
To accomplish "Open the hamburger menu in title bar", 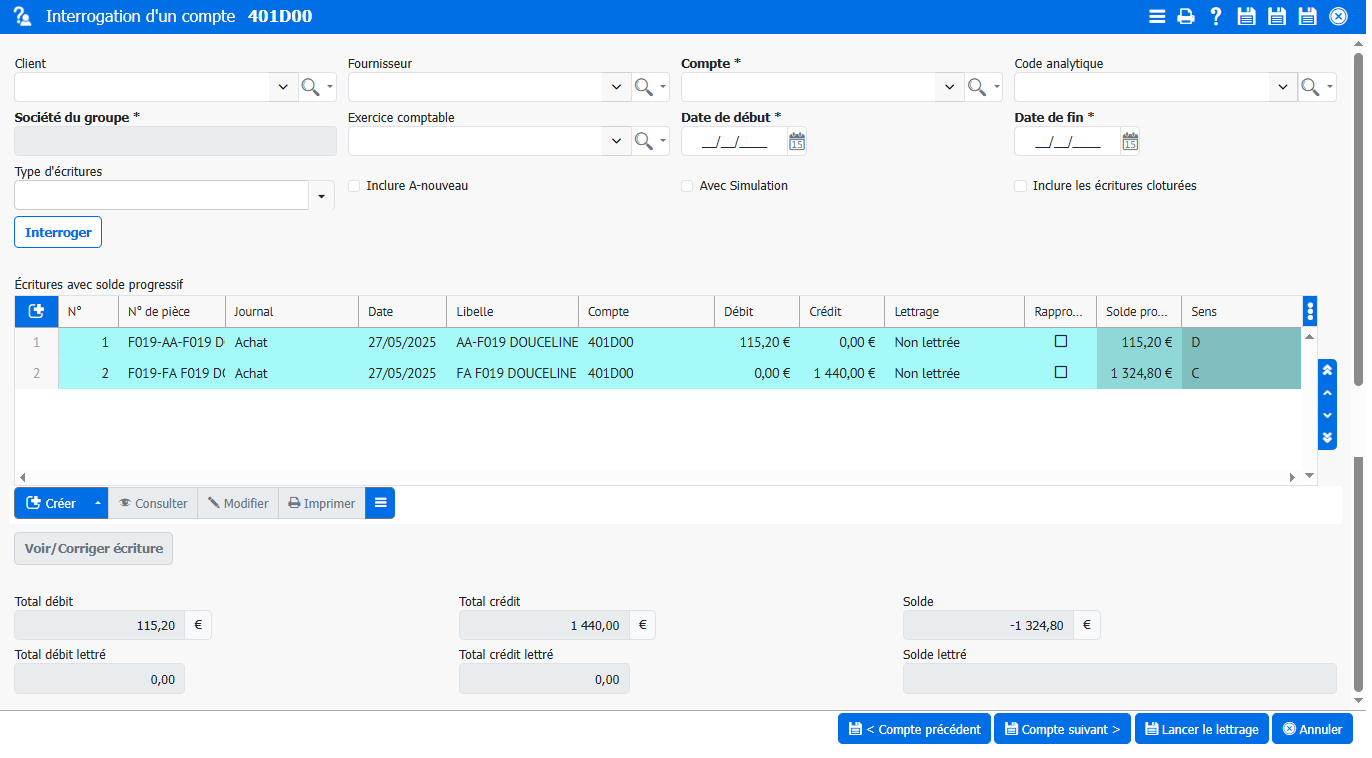I will coord(1157,16).
